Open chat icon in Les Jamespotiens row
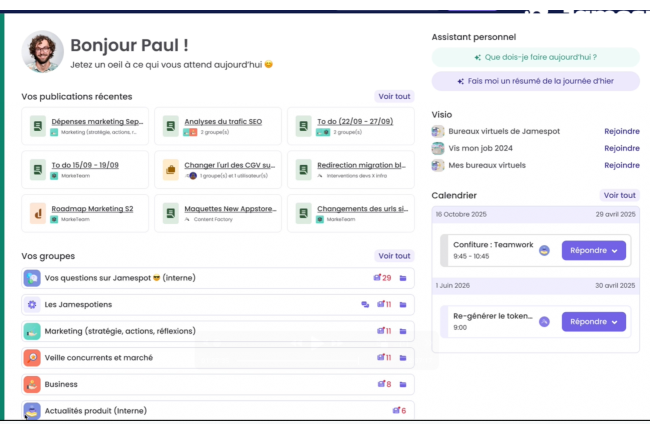This screenshot has width=650, height=433. click(365, 304)
